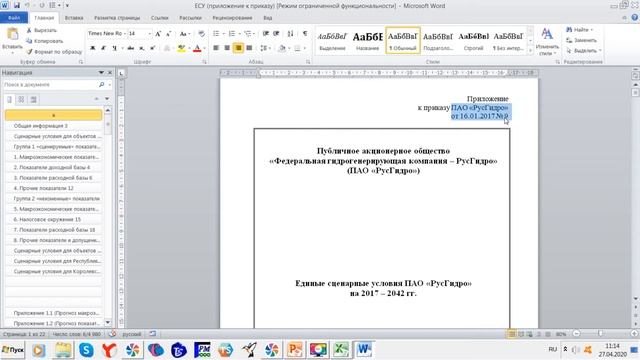Viewport: 640px width, 360px height.
Task: Toggle Italic formatting
Action: click(103, 48)
